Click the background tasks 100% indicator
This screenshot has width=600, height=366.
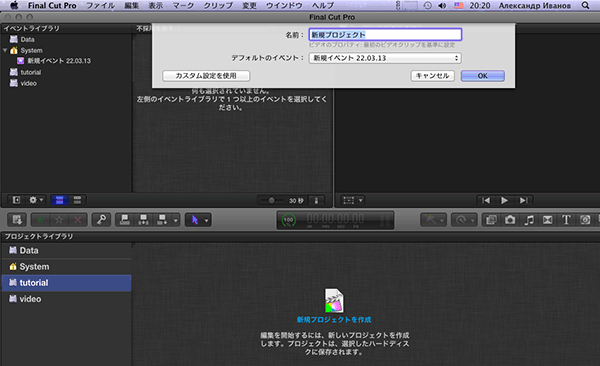(x=289, y=220)
